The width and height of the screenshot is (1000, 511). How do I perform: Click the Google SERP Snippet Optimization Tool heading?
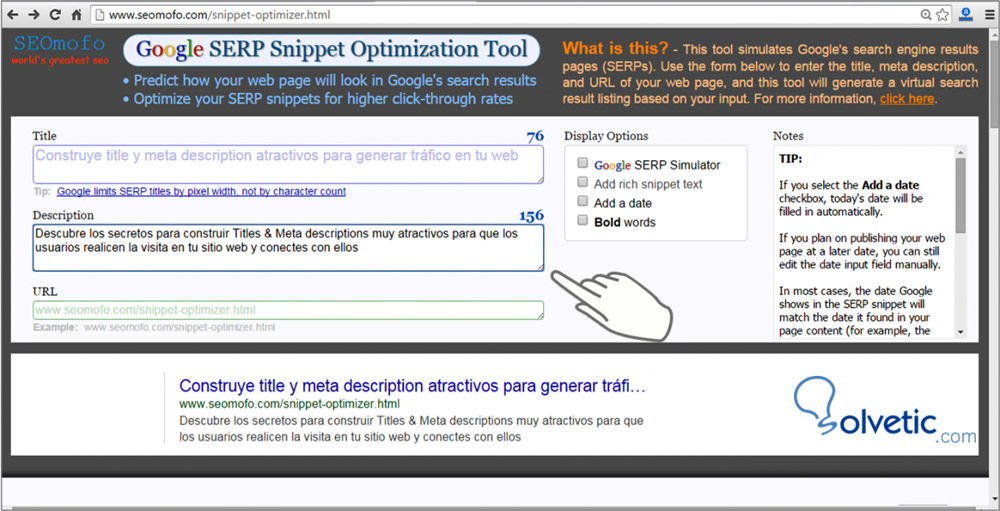(x=332, y=50)
